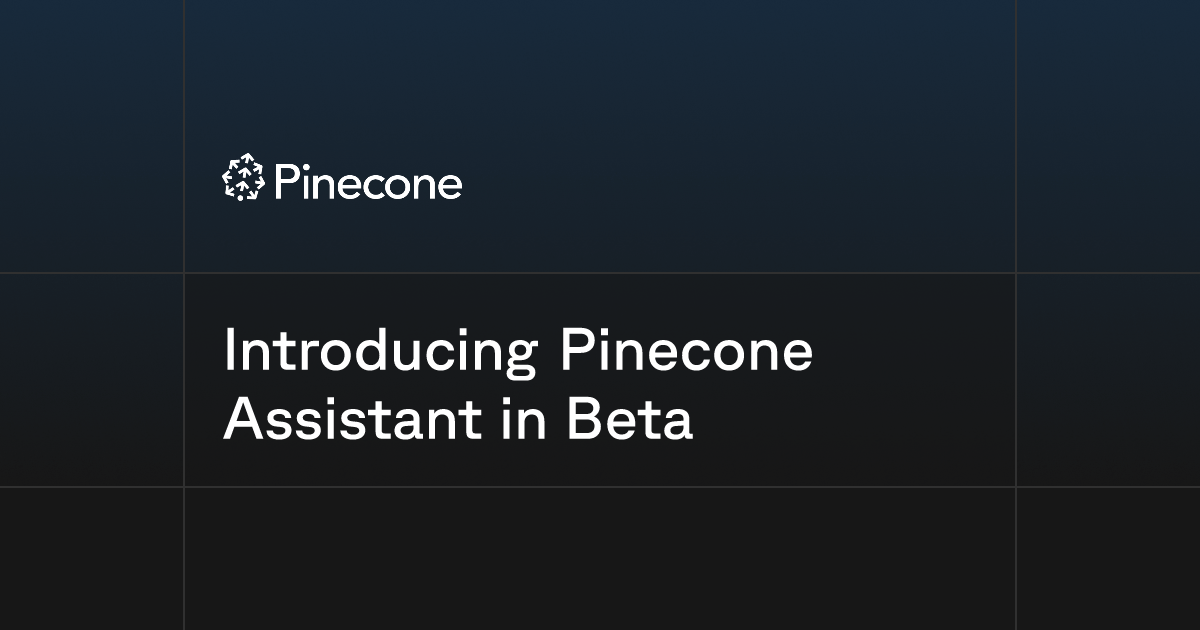Click the horizontal line below the headline
1200x630 pixels.
(600, 487)
